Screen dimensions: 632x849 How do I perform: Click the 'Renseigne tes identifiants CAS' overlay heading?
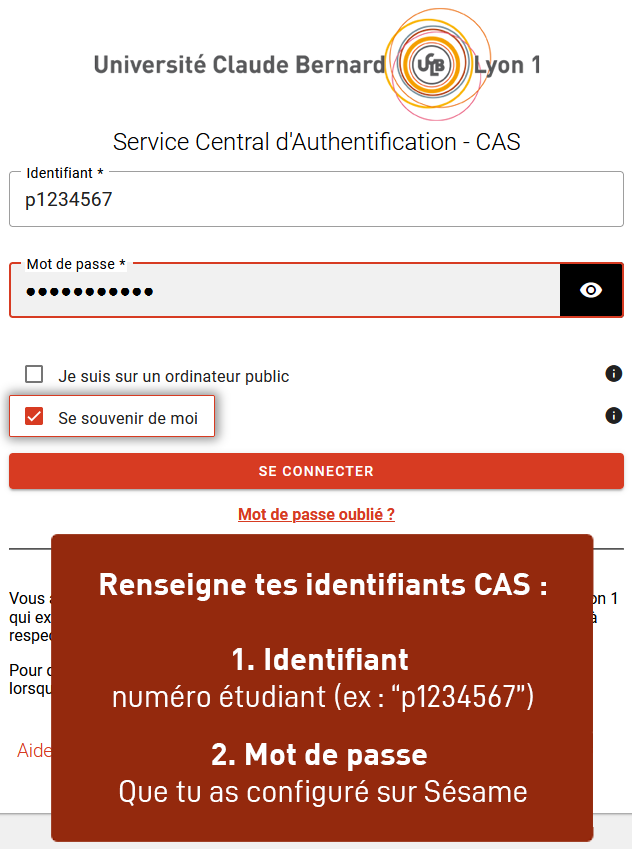[x=323, y=585]
